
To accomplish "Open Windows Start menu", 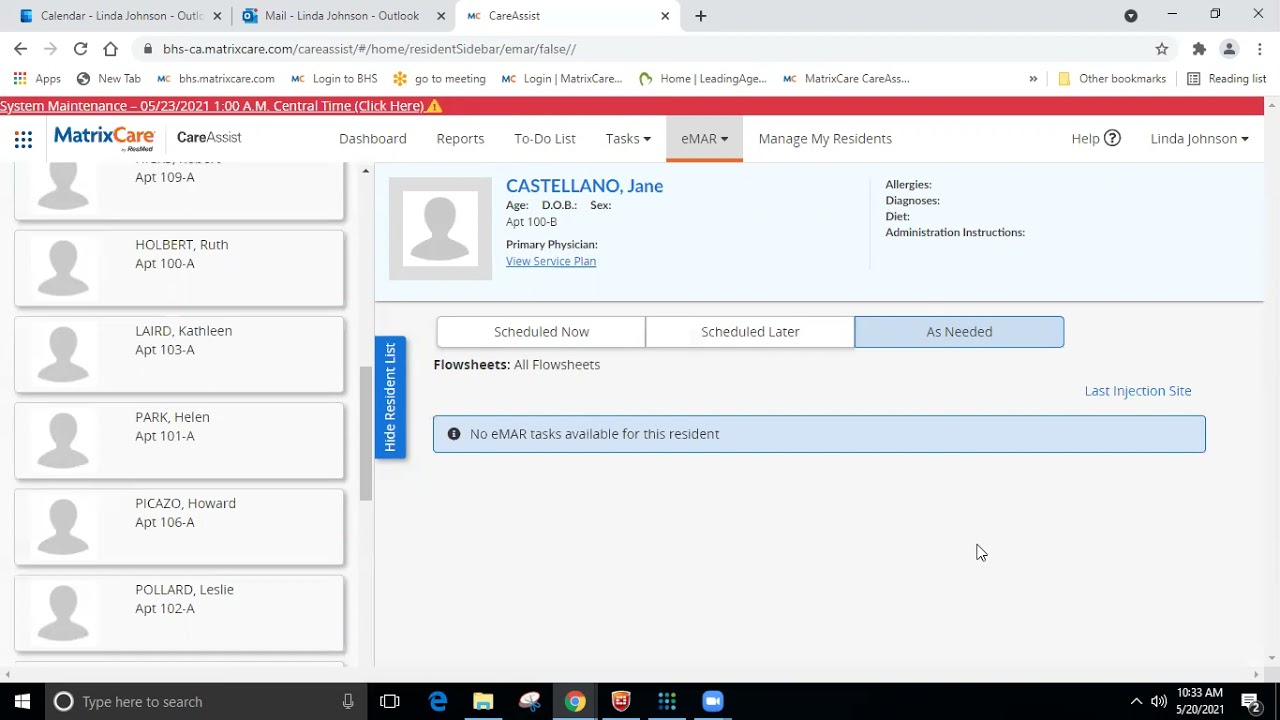I will [22, 701].
